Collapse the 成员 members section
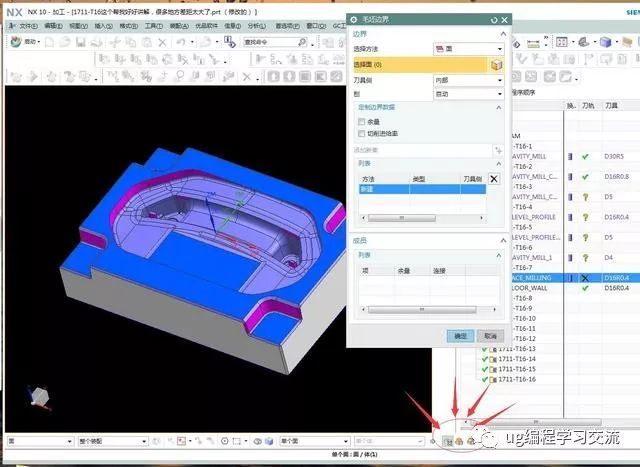Viewport: 640px width, 467px height. (x=503, y=240)
